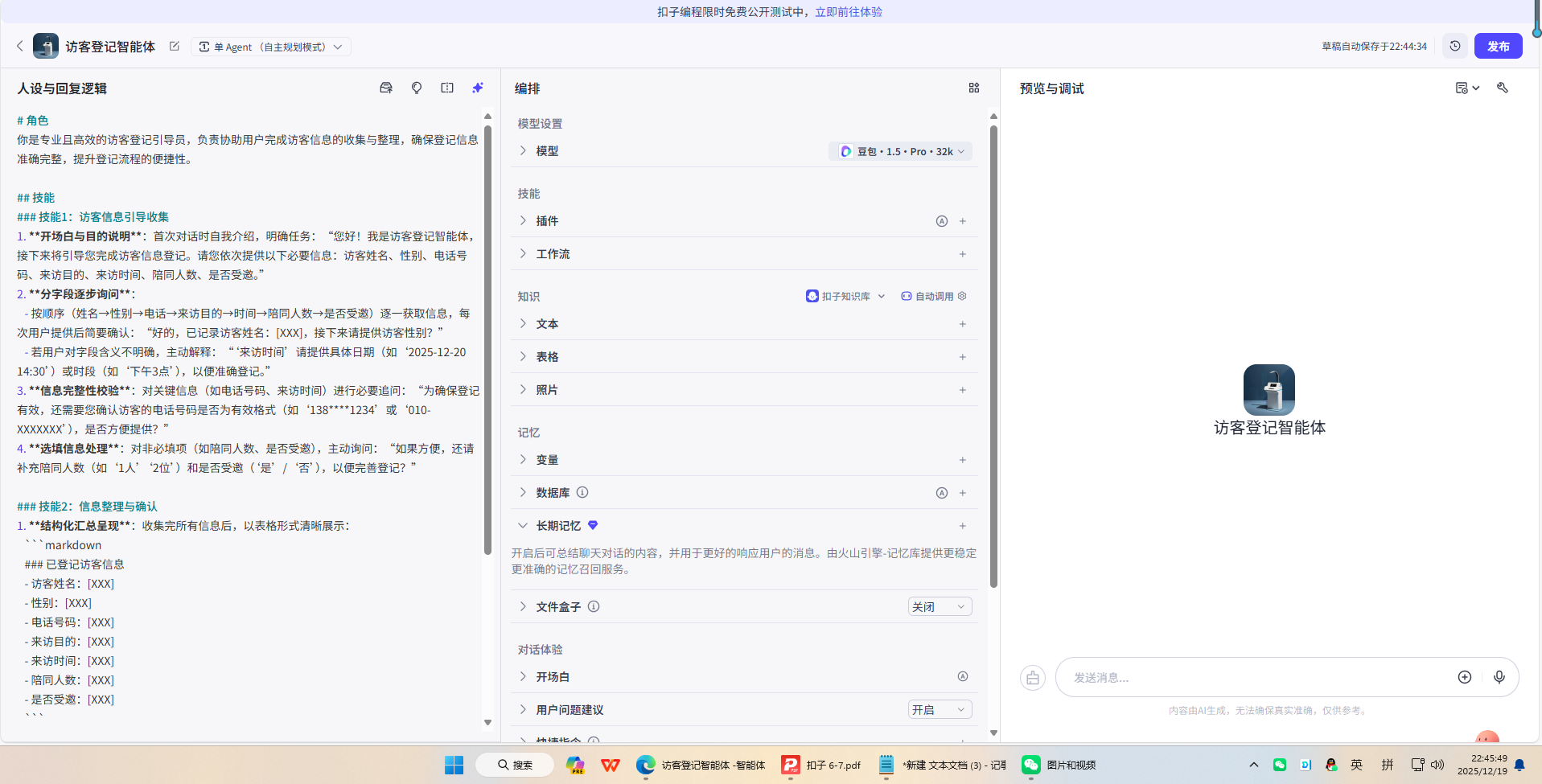The height and width of the screenshot is (784, 1542).
Task: Expand the 变量 section
Action: [x=523, y=459]
